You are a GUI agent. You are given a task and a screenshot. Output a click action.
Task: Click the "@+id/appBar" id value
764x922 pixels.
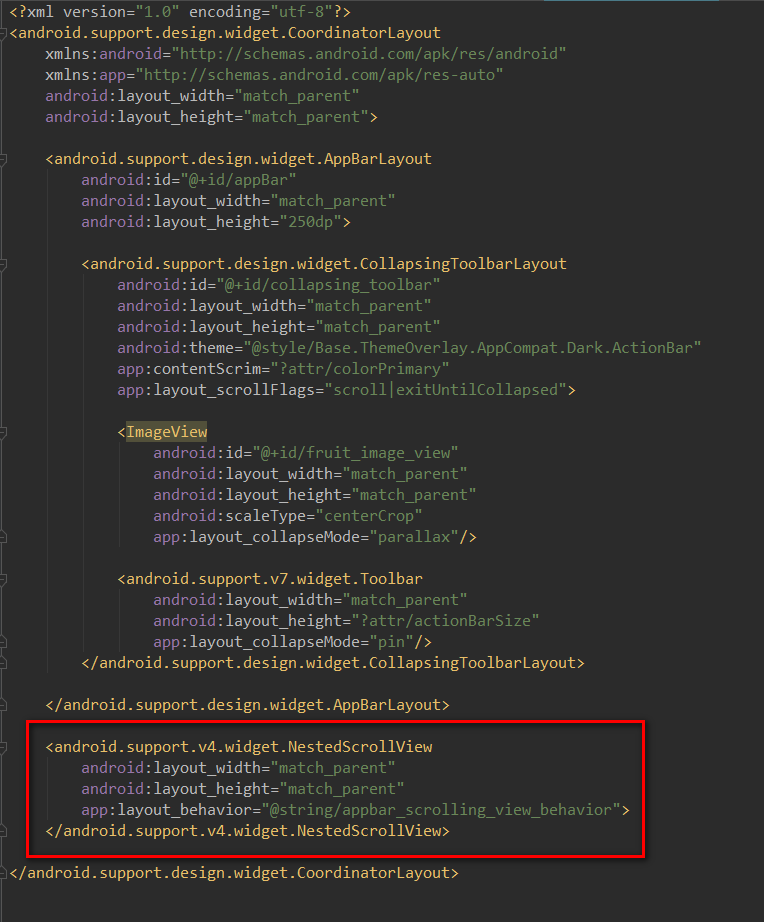coord(238,180)
